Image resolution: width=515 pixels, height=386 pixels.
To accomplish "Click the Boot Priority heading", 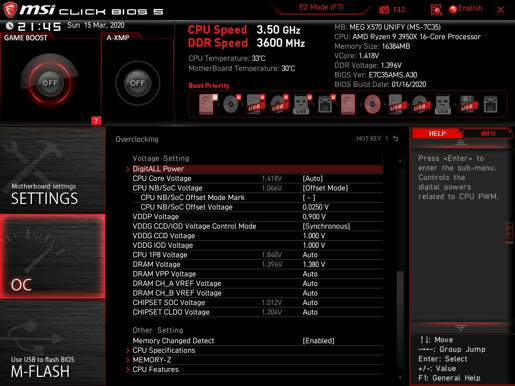I will pyautogui.click(x=209, y=86).
